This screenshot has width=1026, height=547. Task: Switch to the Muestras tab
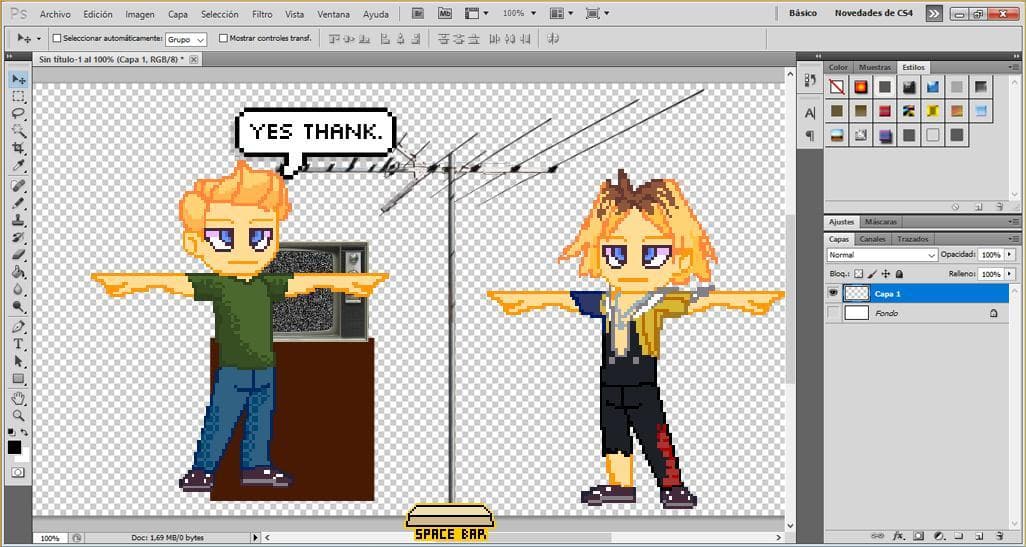pyautogui.click(x=874, y=67)
